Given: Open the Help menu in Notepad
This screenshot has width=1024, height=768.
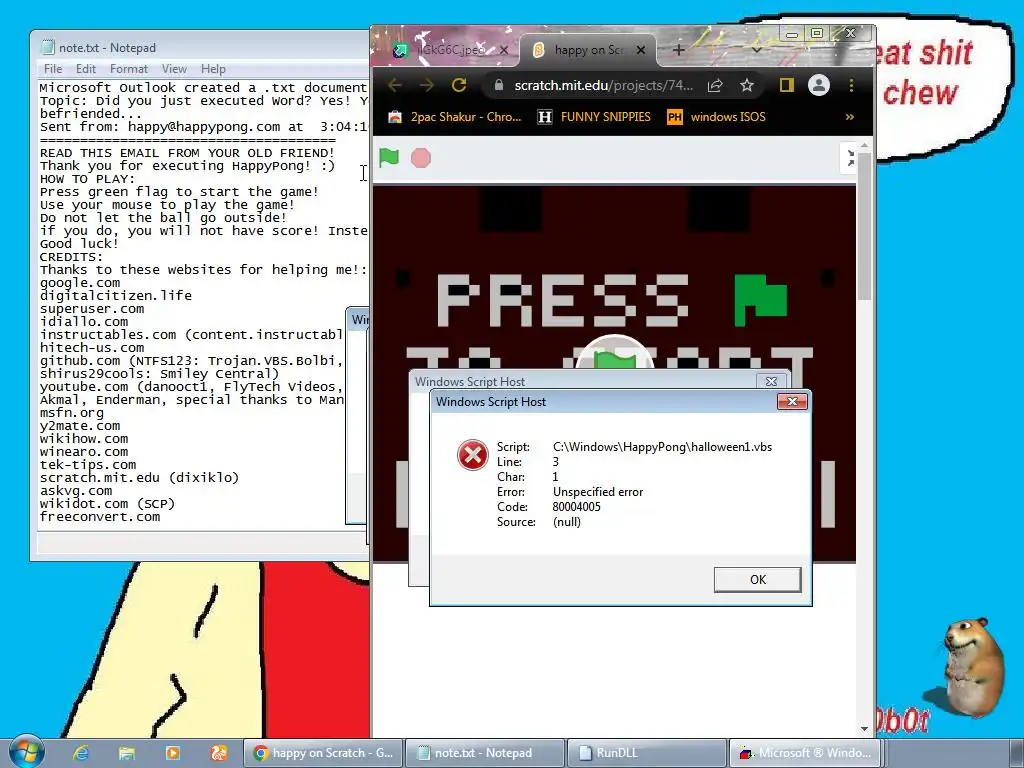Looking at the screenshot, I should (x=213, y=69).
